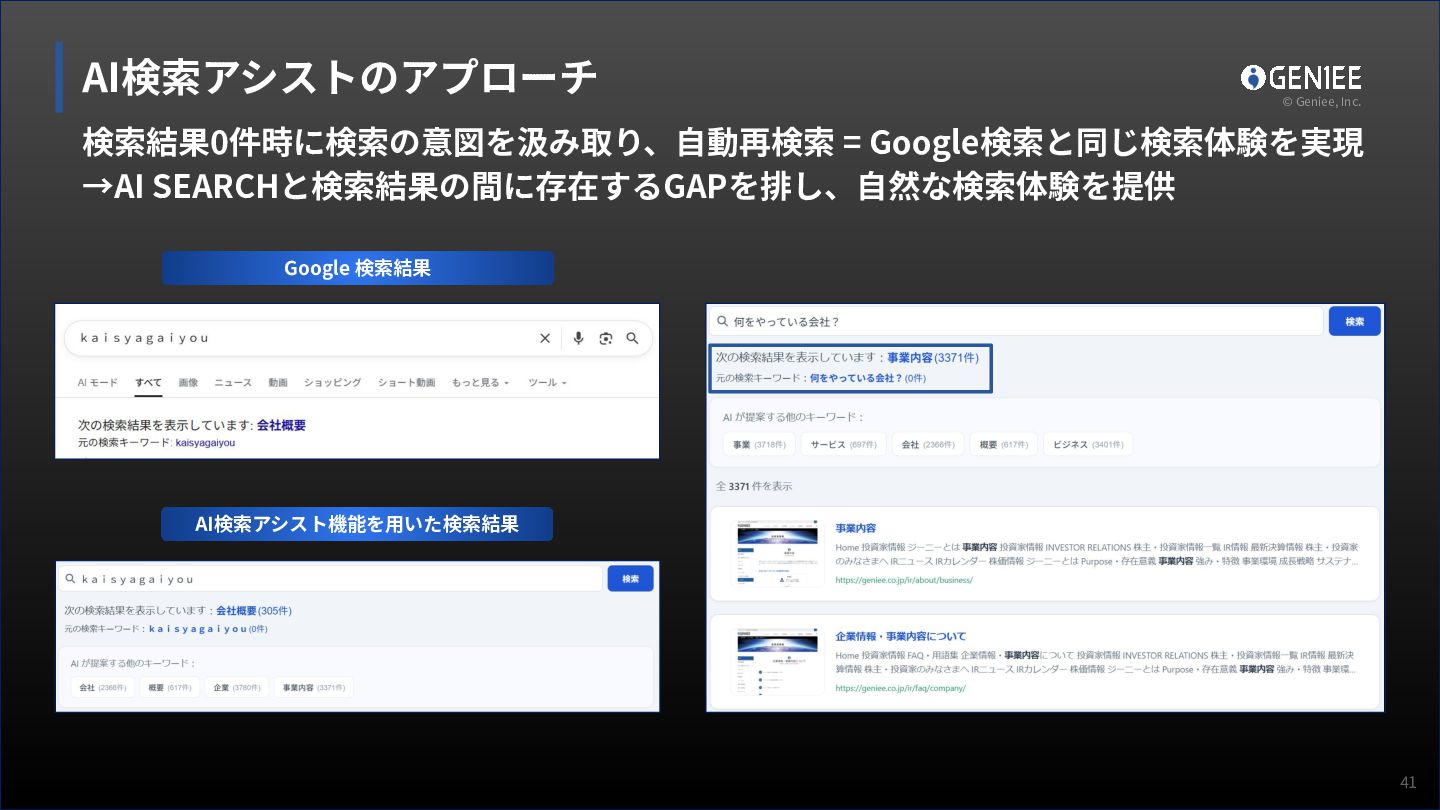Select the すべて tab
The image size is (1440, 810).
148,383
